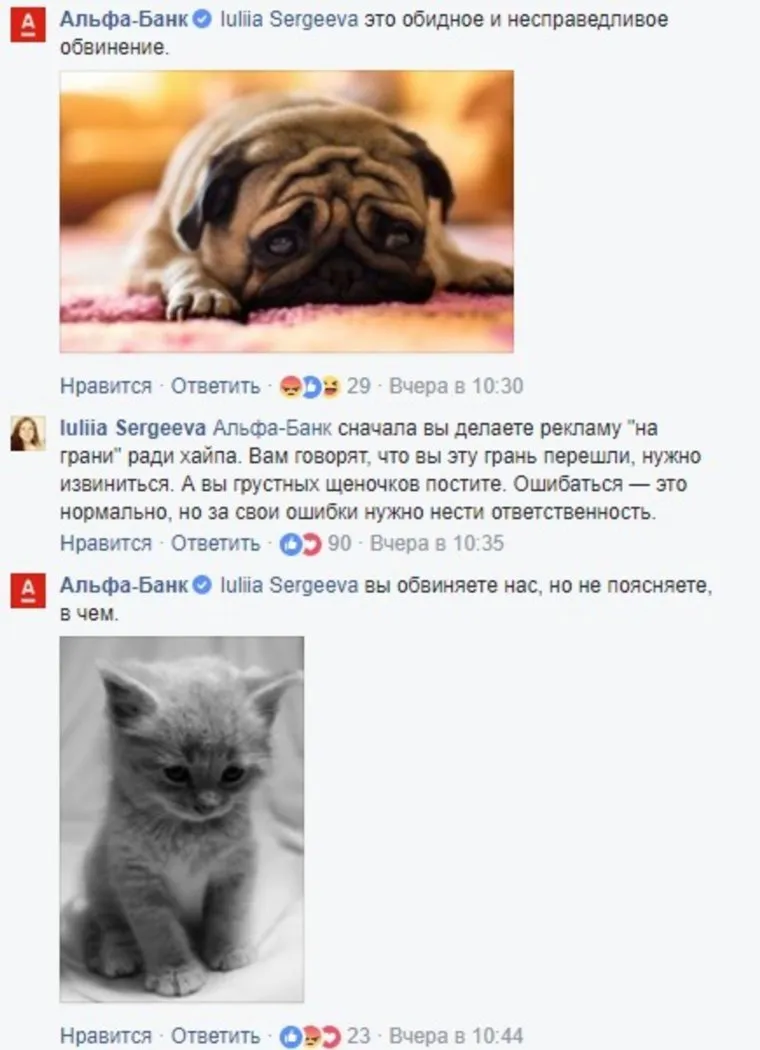Click Ответить under the kitten comment
Image resolution: width=760 pixels, height=1050 pixels.
[215, 1036]
